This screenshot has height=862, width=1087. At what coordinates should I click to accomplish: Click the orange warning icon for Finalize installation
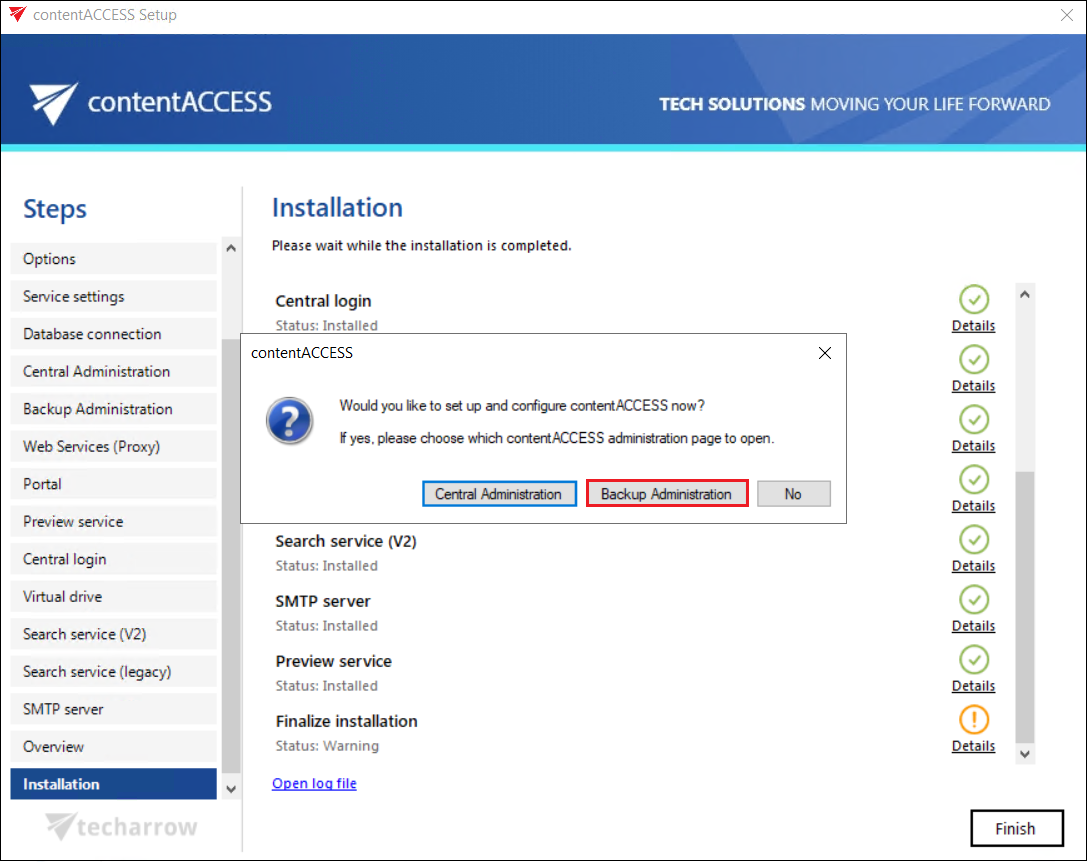pos(973,719)
